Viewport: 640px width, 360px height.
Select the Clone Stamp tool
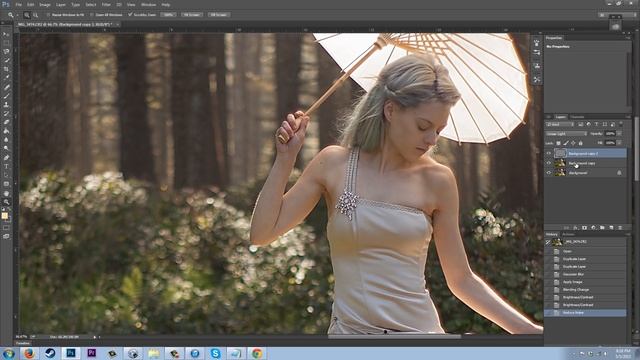[6, 104]
